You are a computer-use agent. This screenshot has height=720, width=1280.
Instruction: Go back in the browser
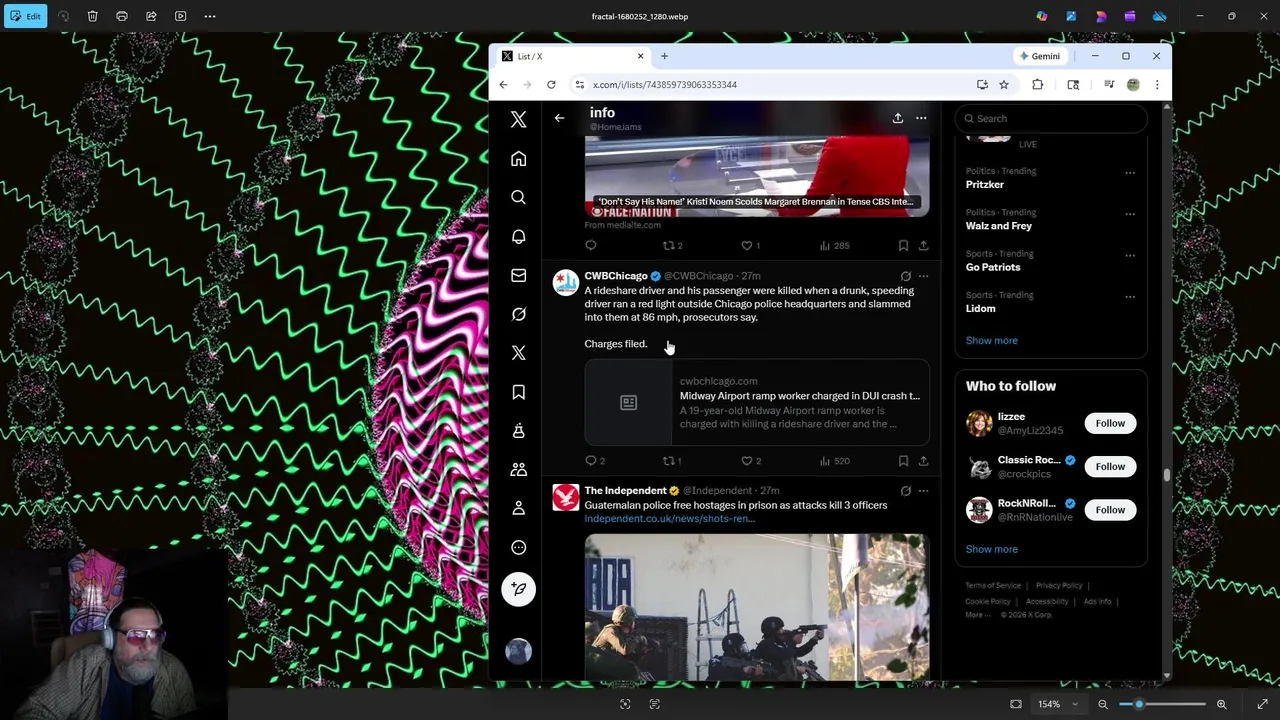[x=503, y=85]
